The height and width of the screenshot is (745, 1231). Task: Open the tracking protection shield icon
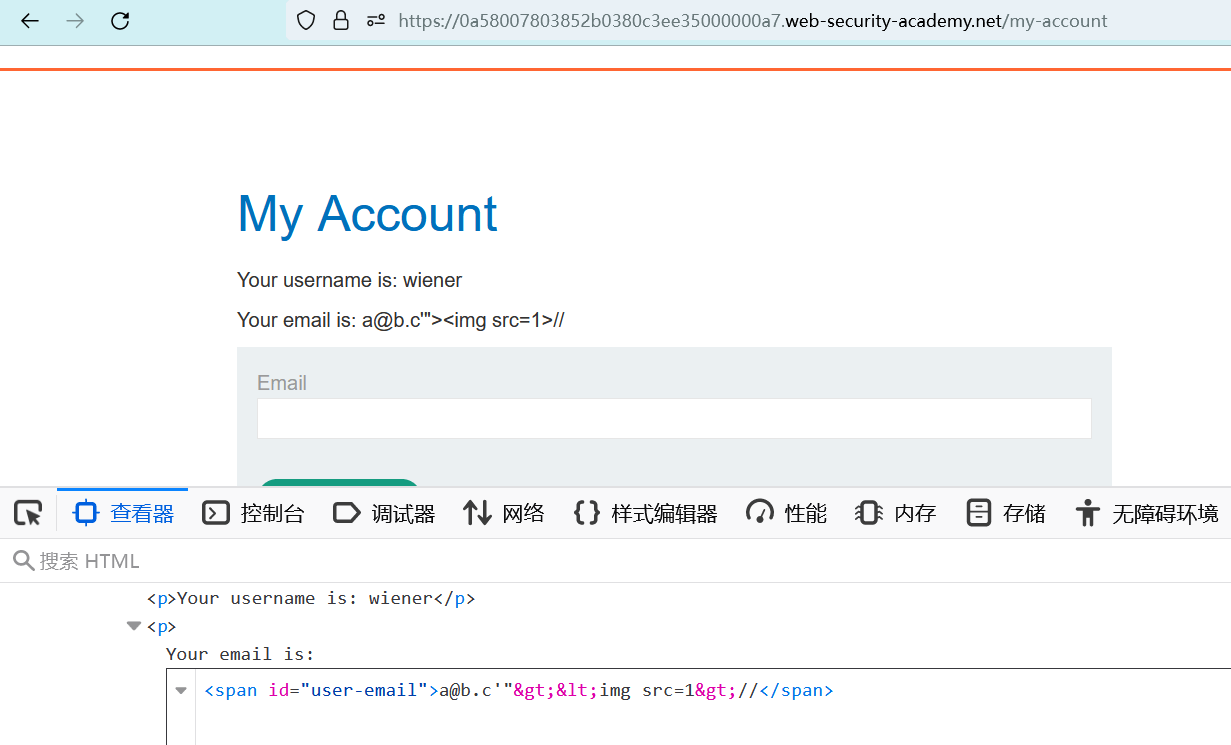(x=306, y=20)
